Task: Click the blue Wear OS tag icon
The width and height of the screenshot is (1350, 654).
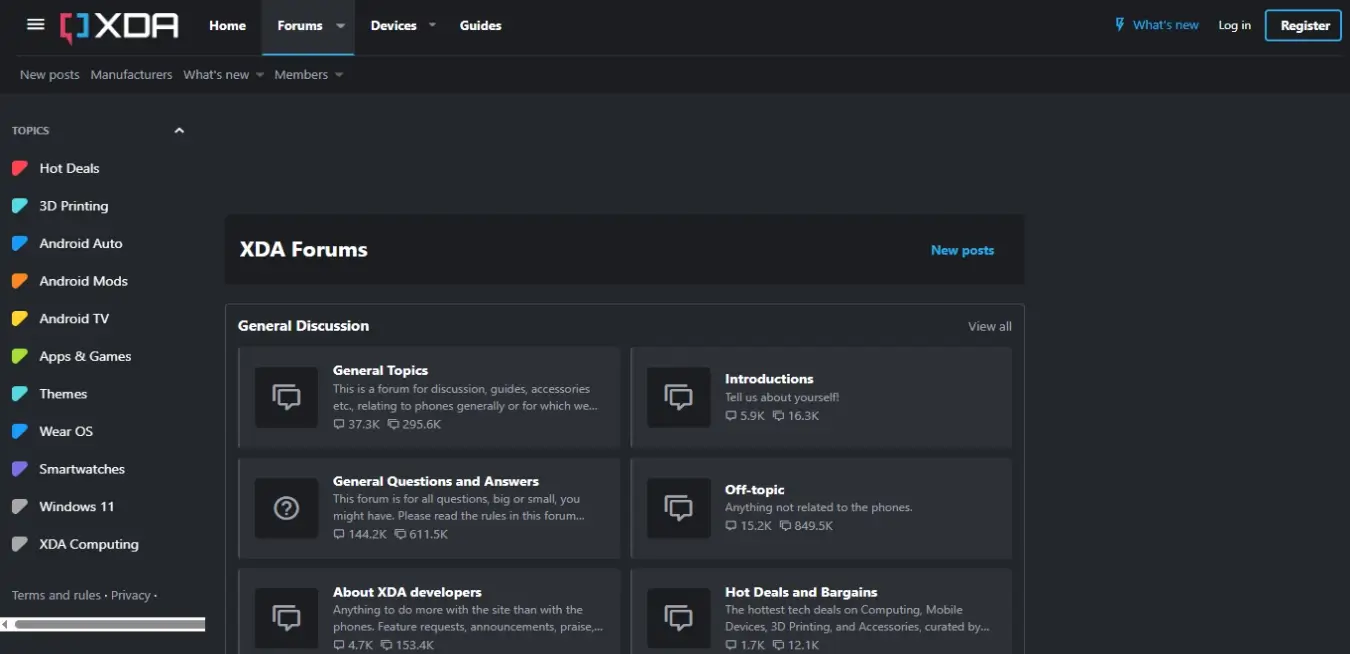Action: click(x=19, y=431)
